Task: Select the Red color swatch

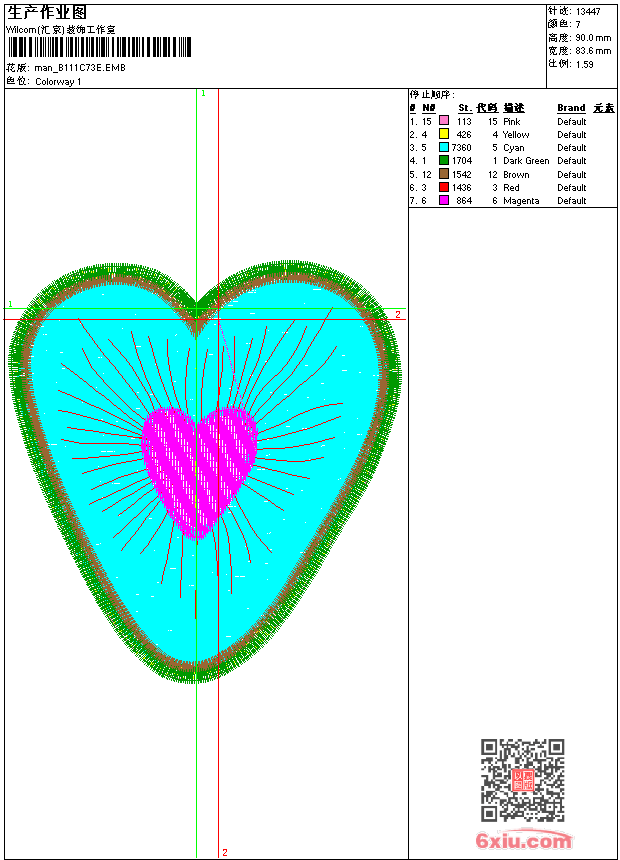Action: pyautogui.click(x=444, y=187)
